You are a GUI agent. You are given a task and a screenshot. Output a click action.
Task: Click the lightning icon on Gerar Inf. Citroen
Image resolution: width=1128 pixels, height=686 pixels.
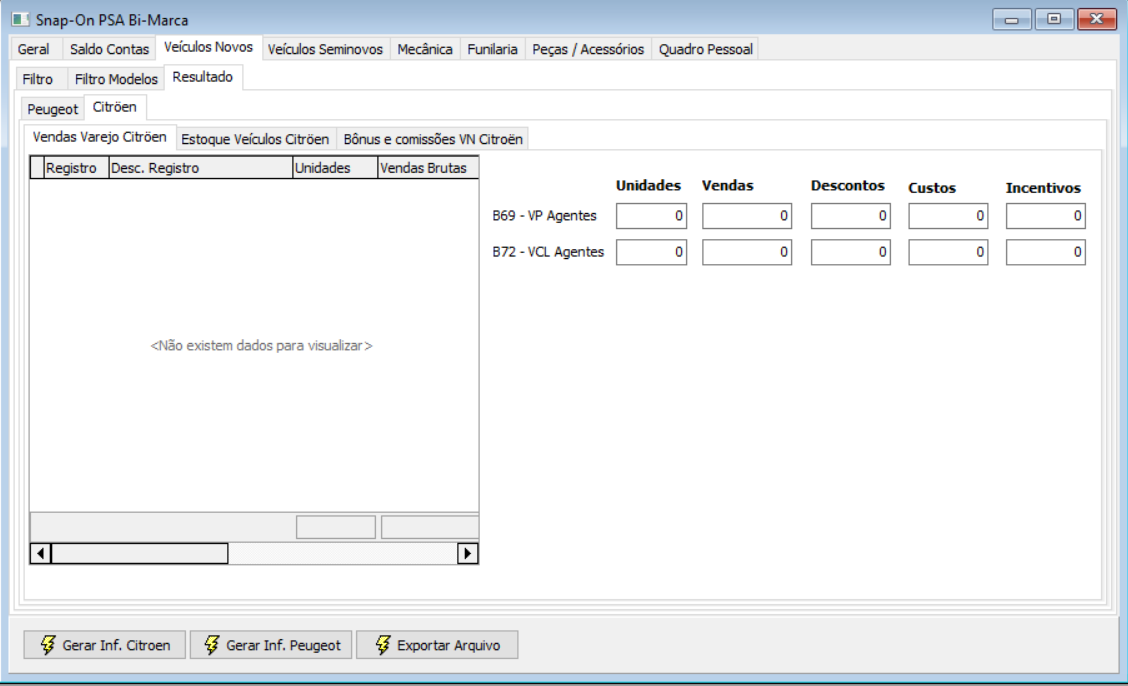pyautogui.click(x=47, y=645)
